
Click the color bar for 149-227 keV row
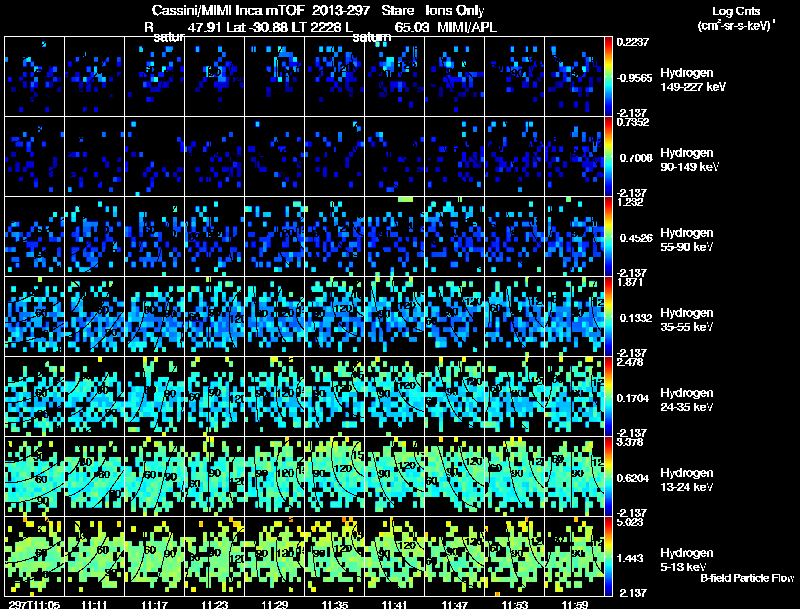(x=608, y=76)
